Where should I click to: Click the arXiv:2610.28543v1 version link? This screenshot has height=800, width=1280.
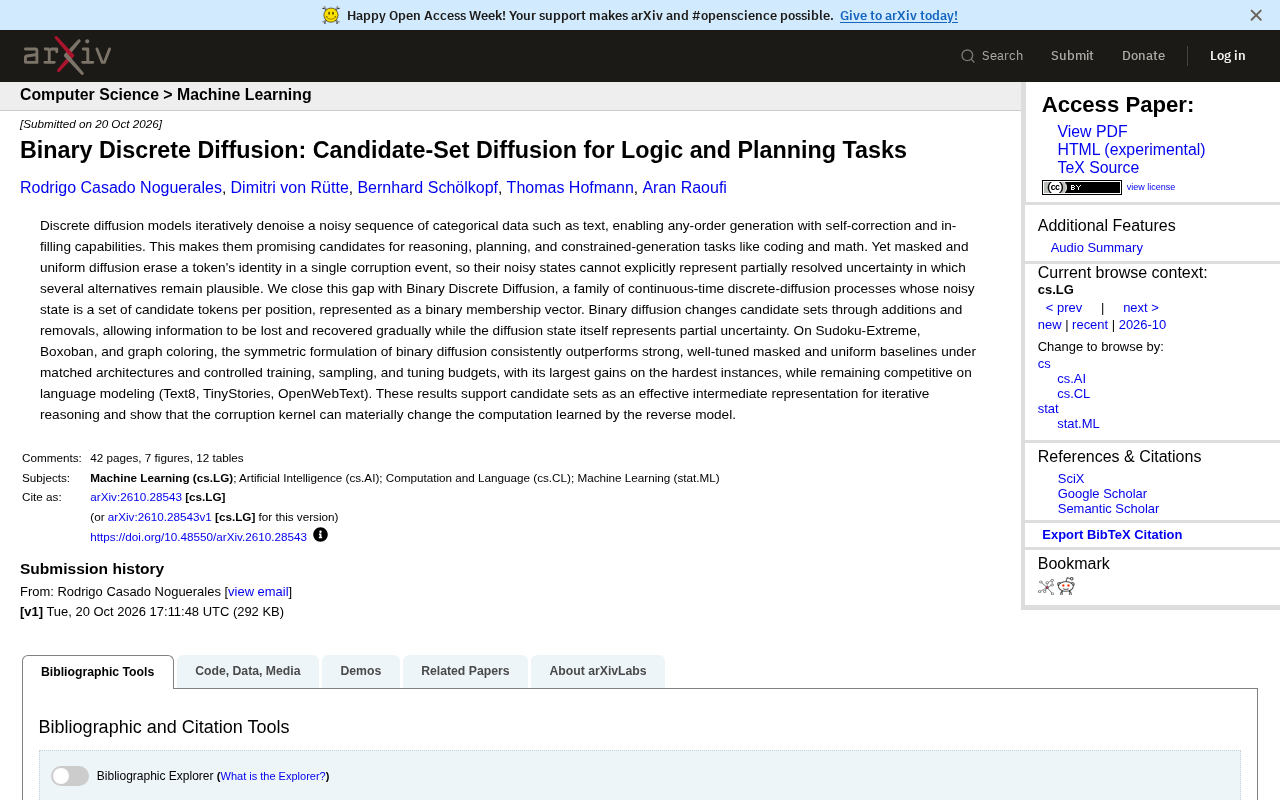(x=160, y=517)
